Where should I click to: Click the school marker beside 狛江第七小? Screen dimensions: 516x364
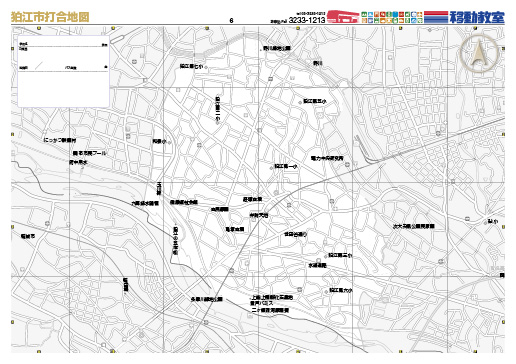point(206,67)
